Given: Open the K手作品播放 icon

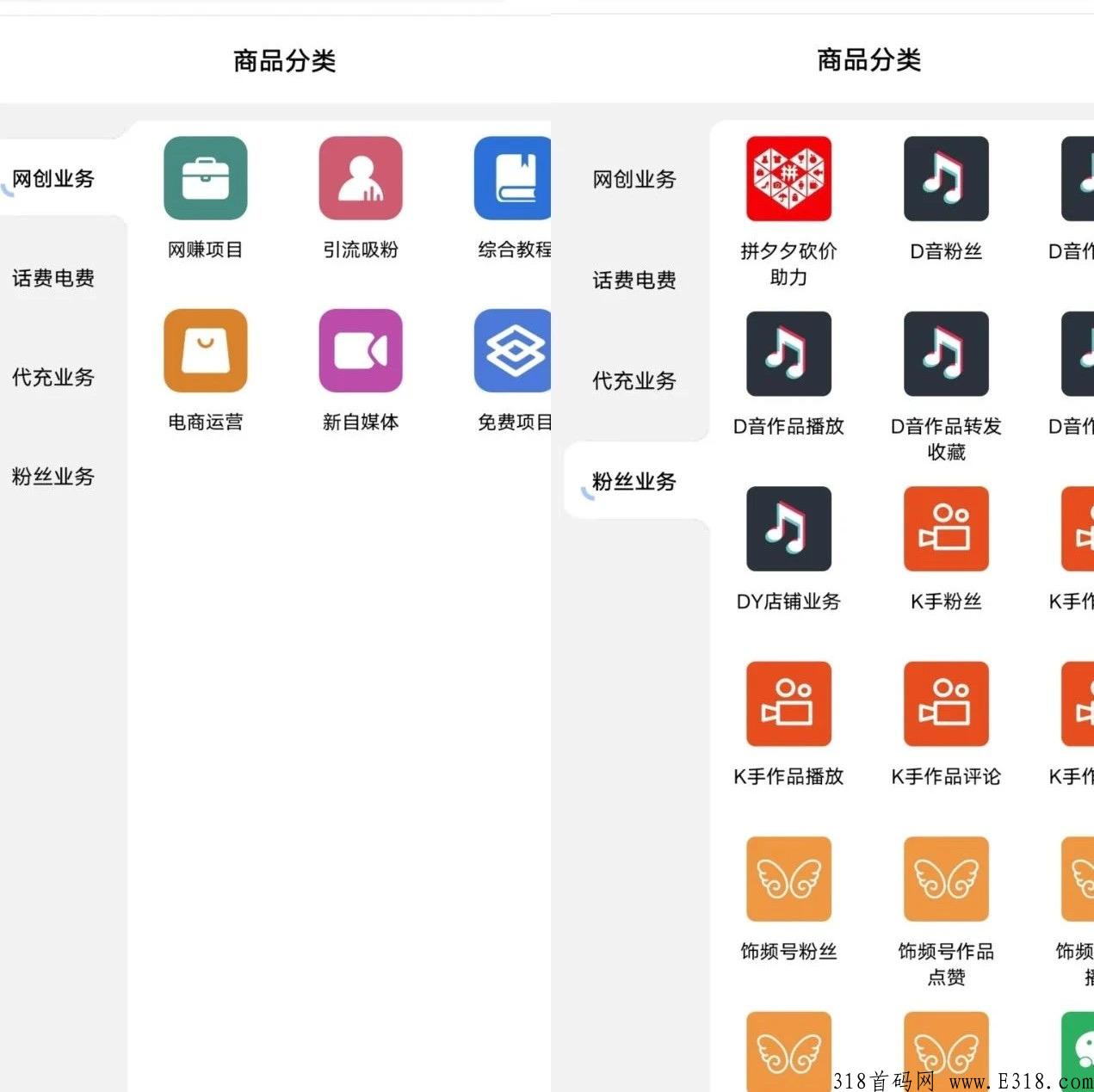Looking at the screenshot, I should click(x=788, y=703).
